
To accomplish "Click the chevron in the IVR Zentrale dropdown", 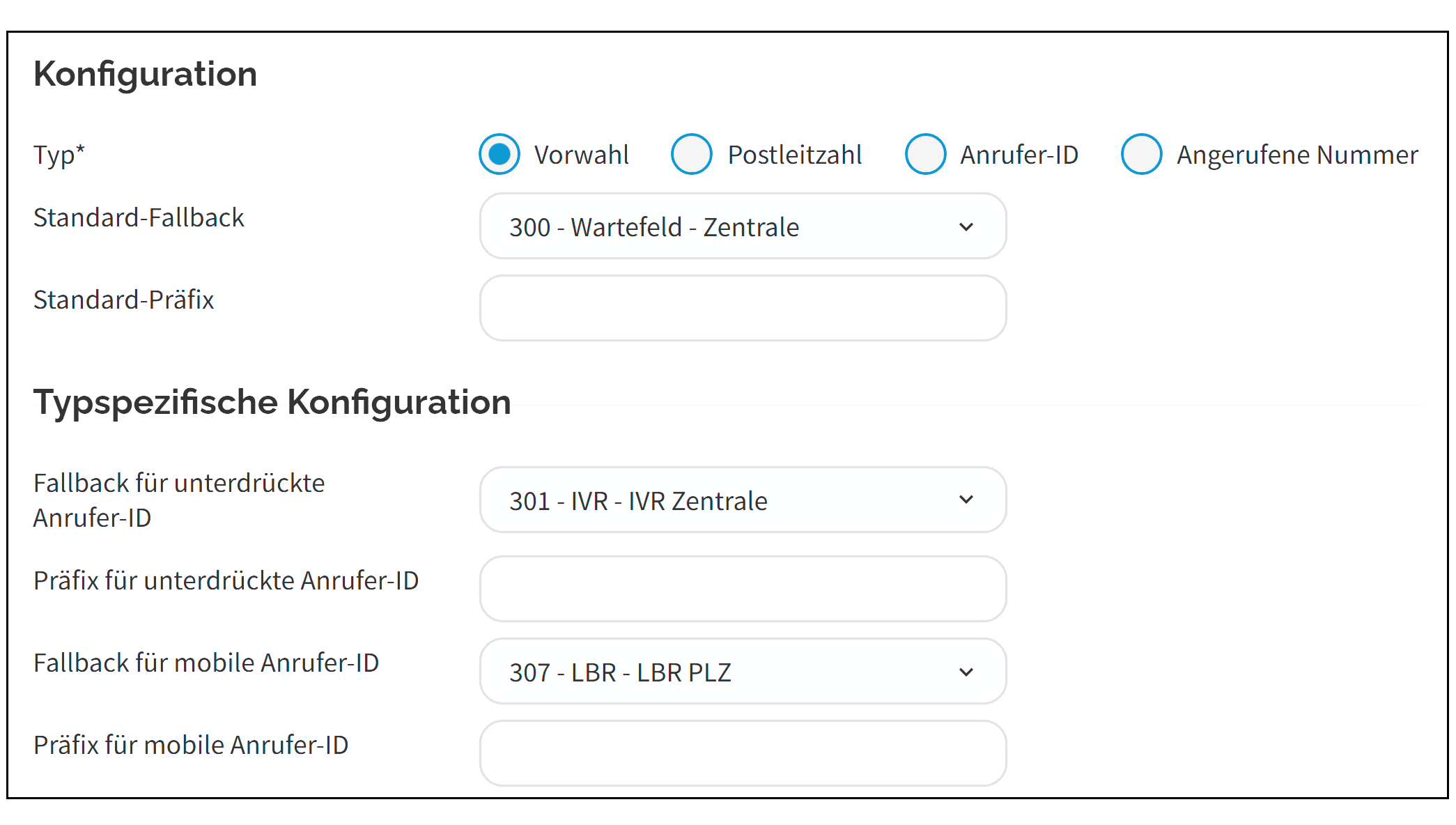I will pyautogui.click(x=966, y=500).
